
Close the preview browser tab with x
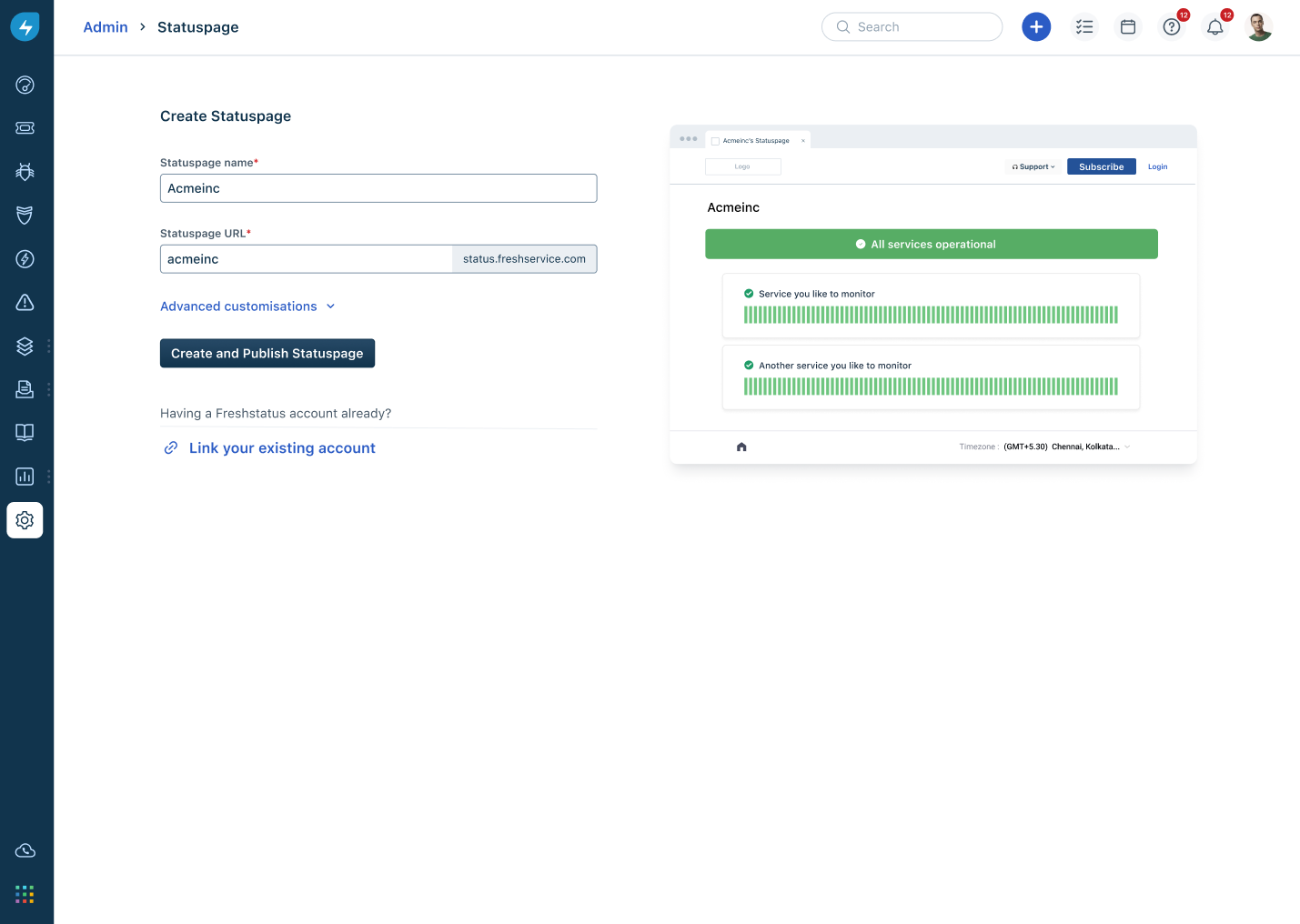(x=803, y=141)
